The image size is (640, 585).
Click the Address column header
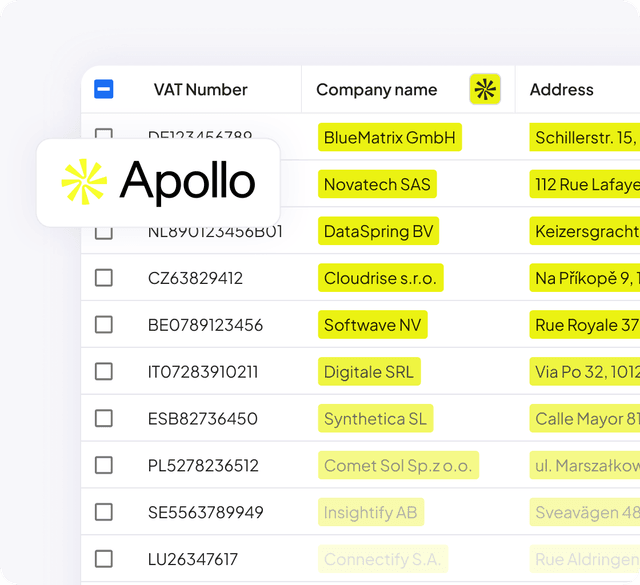562,89
